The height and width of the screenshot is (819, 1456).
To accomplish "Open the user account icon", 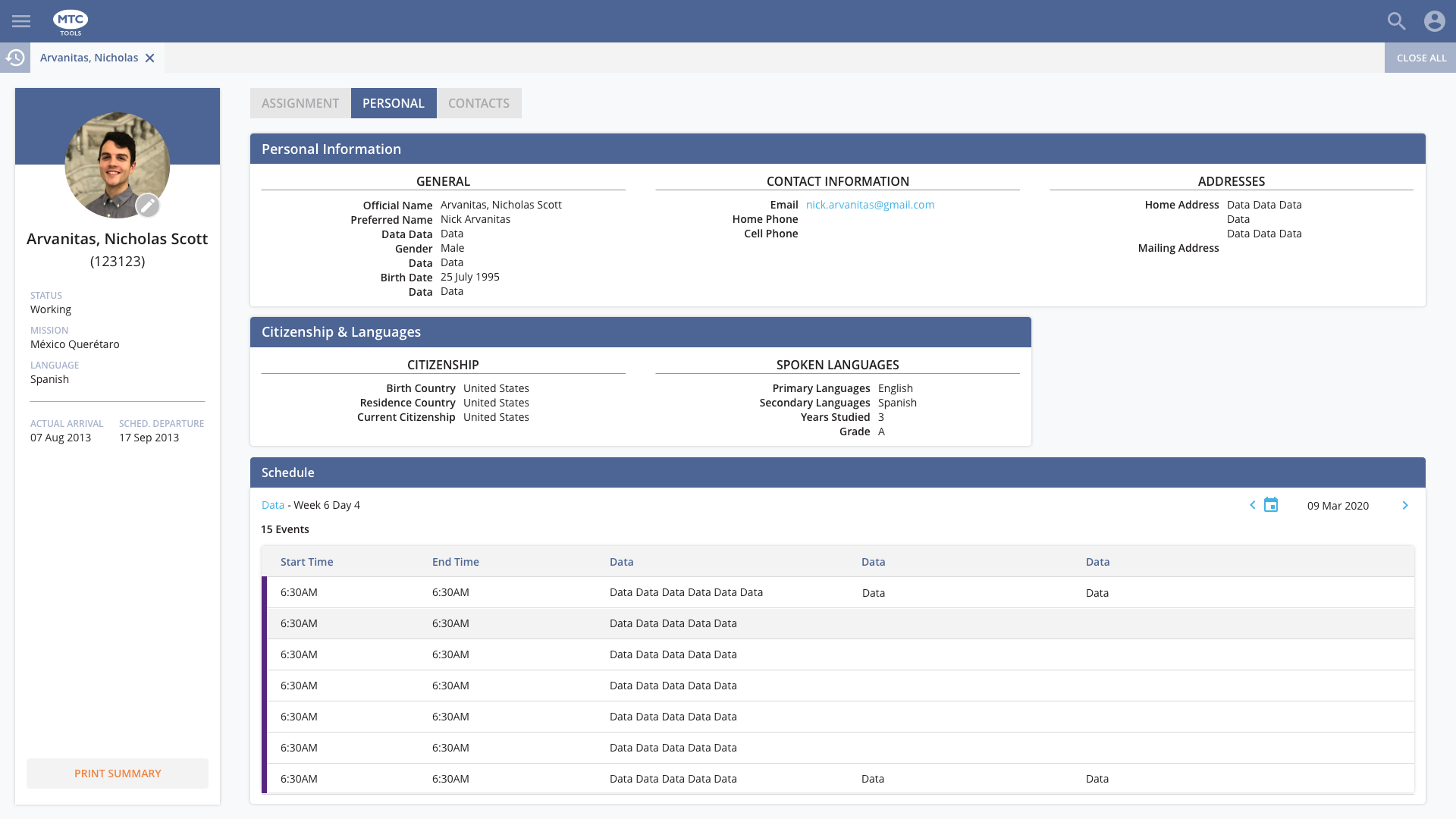I will click(1434, 21).
